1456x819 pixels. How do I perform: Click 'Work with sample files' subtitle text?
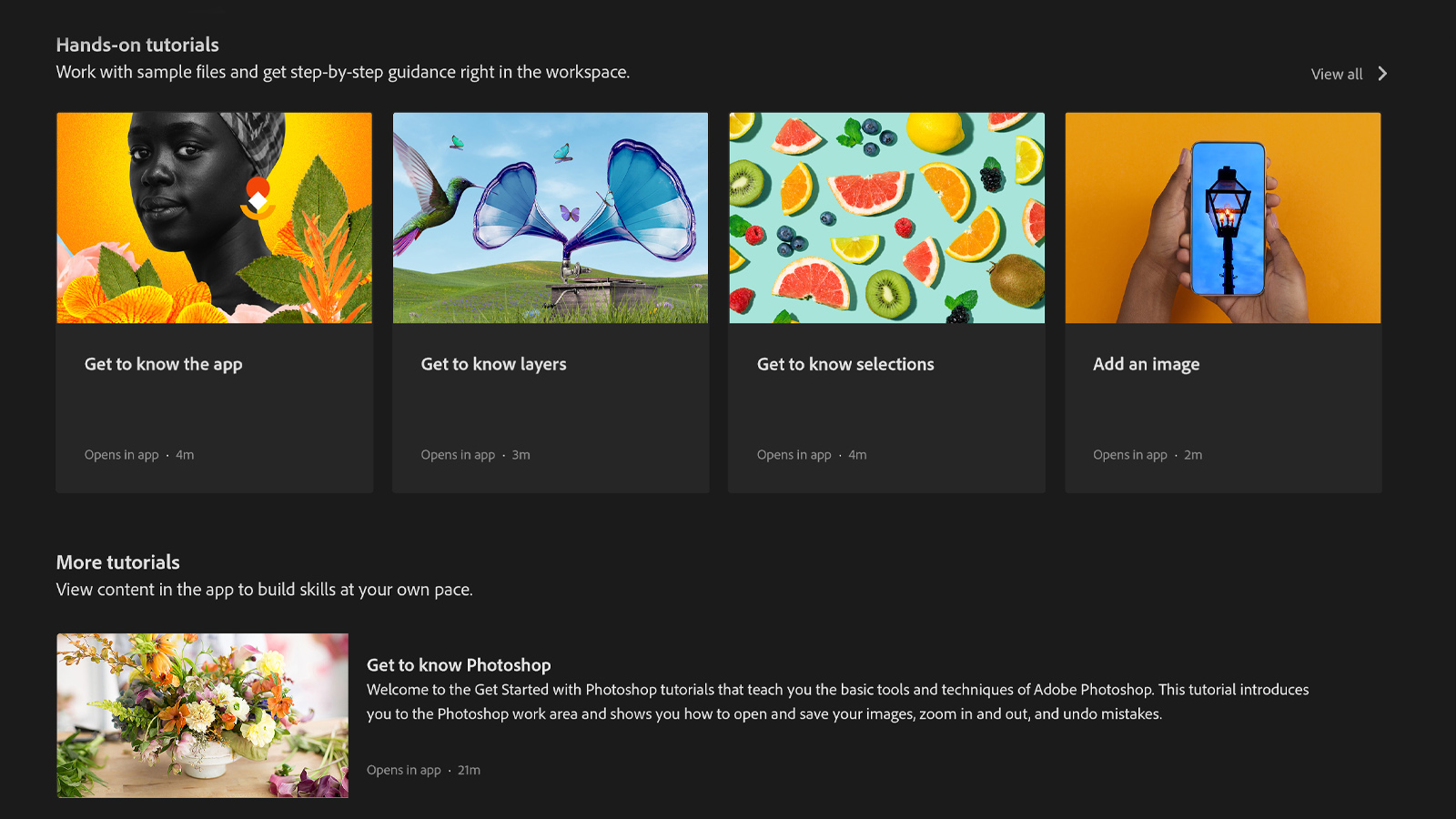coord(343,72)
